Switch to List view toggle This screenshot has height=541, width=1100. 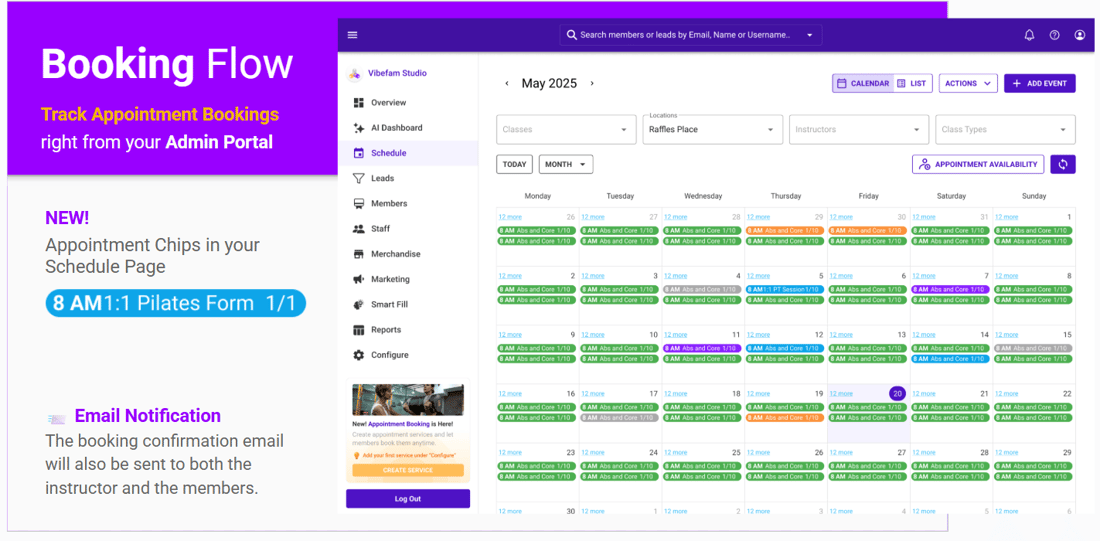[911, 84]
